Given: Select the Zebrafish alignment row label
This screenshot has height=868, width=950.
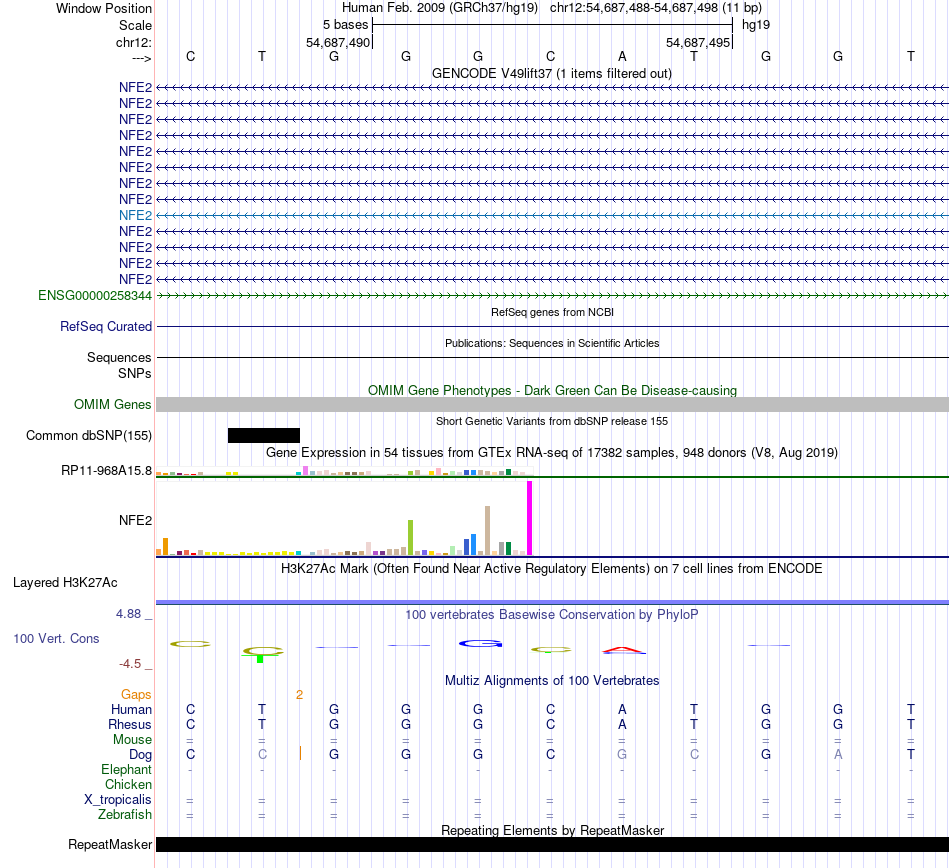Looking at the screenshot, I should tap(125, 814).
